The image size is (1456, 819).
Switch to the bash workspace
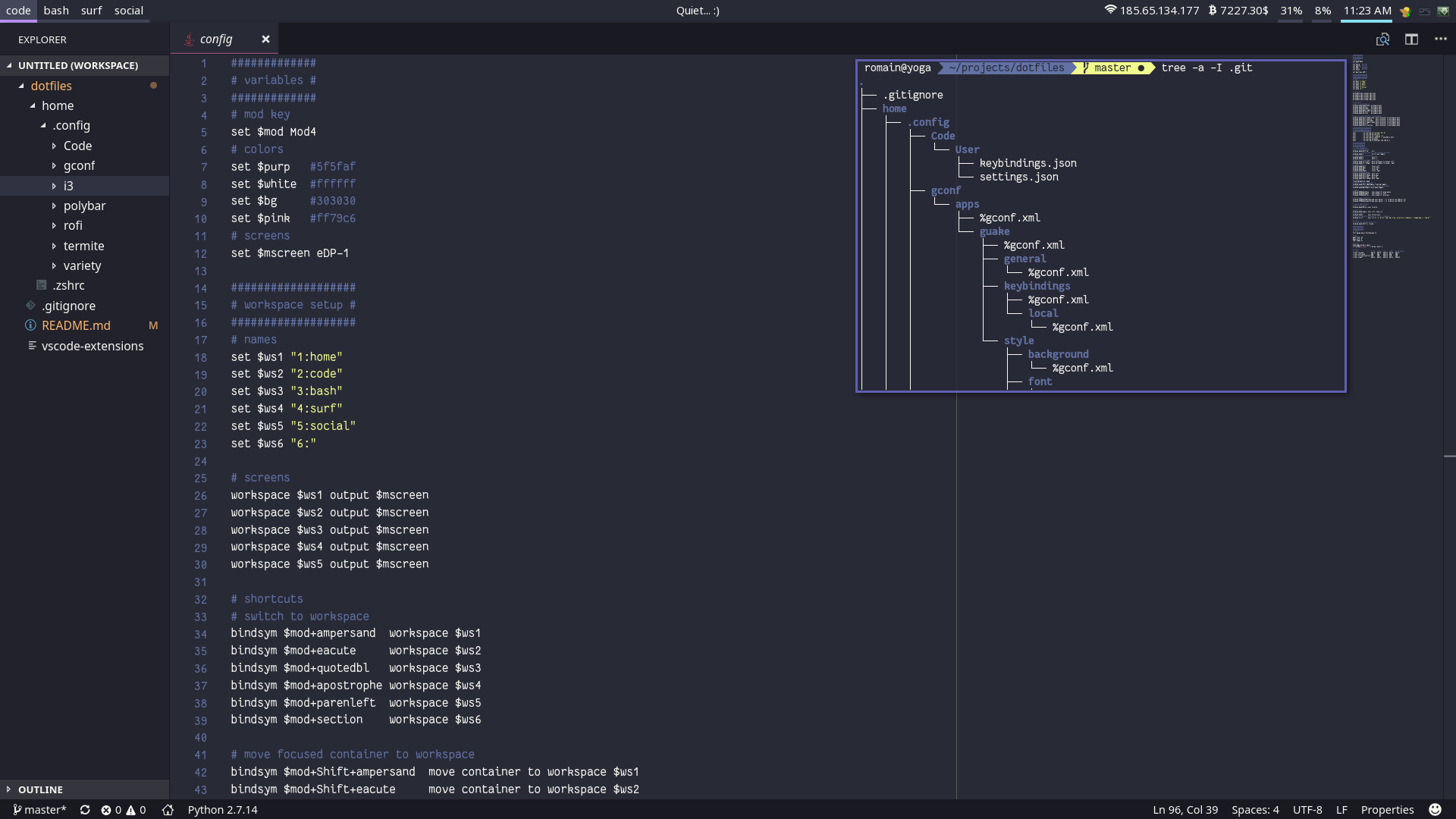coord(56,11)
